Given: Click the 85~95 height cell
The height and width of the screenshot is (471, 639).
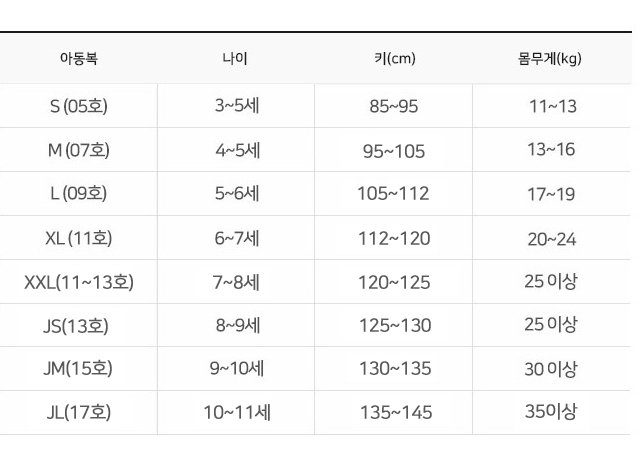Looking at the screenshot, I should (394, 106).
